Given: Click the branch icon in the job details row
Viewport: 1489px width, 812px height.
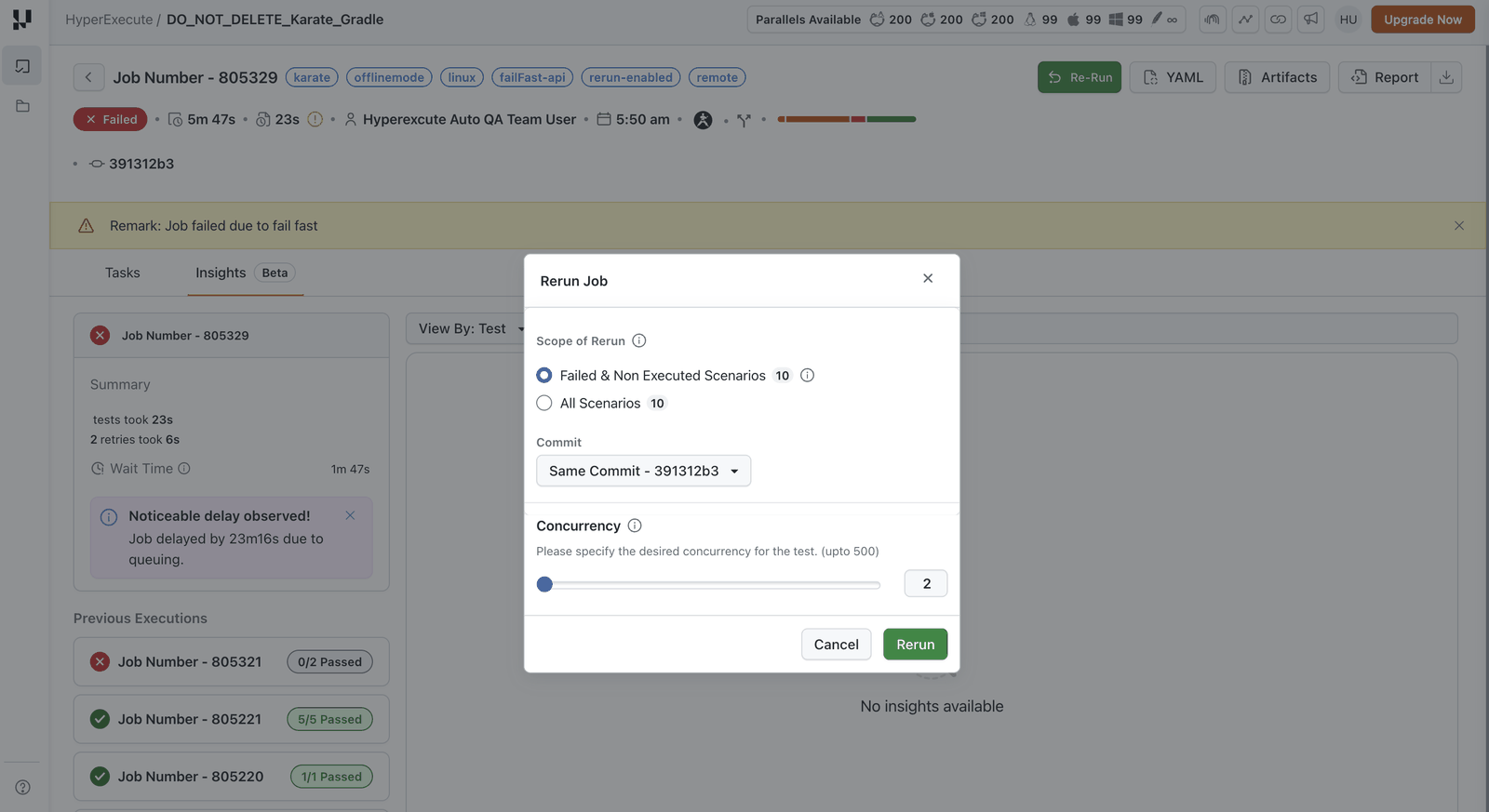Looking at the screenshot, I should point(744,120).
